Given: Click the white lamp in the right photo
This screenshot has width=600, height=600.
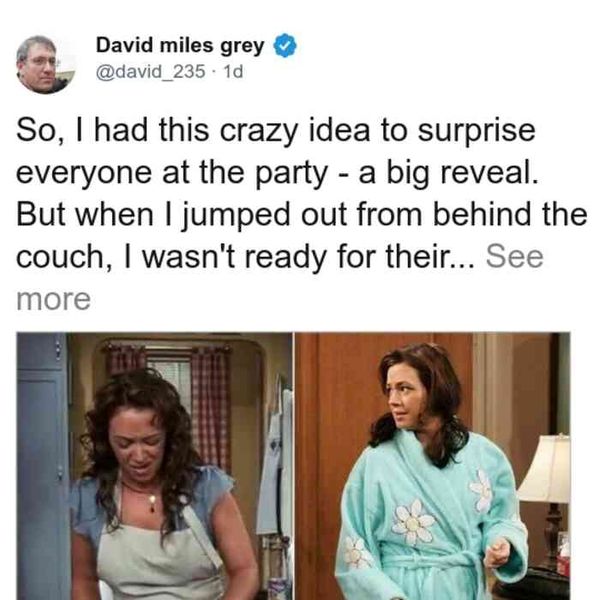Looking at the screenshot, I should tap(545, 469).
